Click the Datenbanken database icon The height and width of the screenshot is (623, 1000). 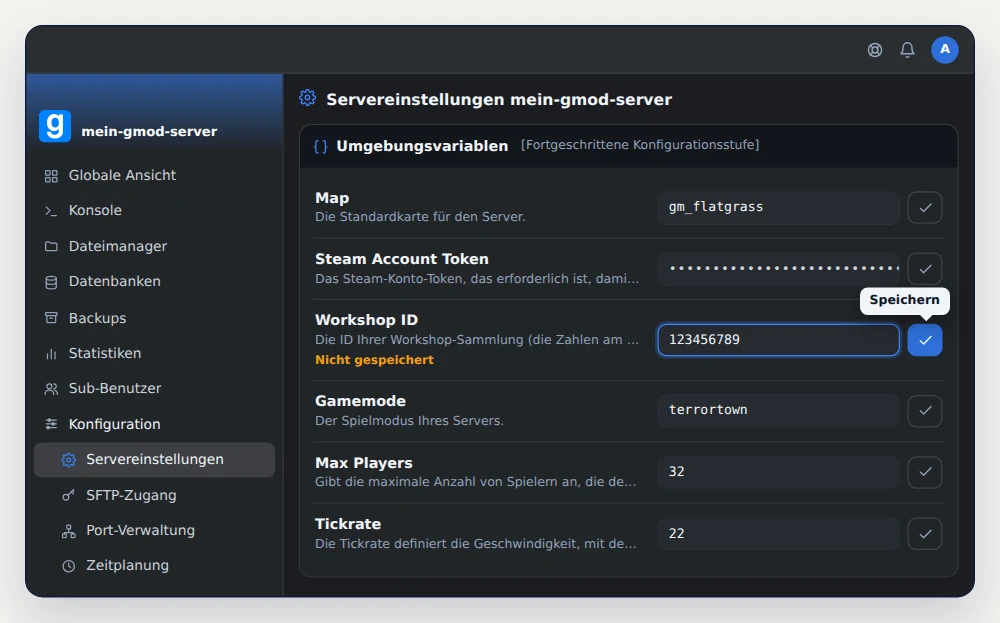[x=51, y=282]
